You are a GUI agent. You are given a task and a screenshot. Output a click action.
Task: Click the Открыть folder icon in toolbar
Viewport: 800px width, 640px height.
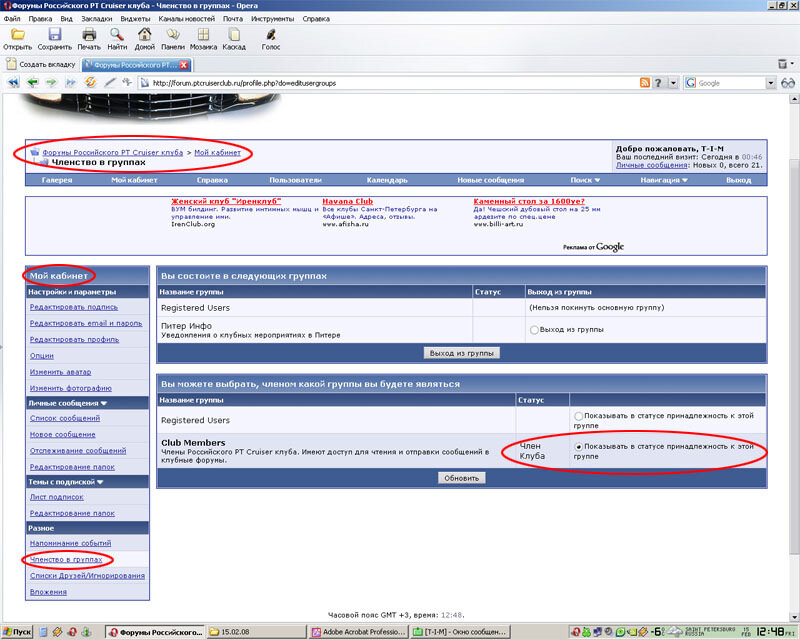click(18, 35)
